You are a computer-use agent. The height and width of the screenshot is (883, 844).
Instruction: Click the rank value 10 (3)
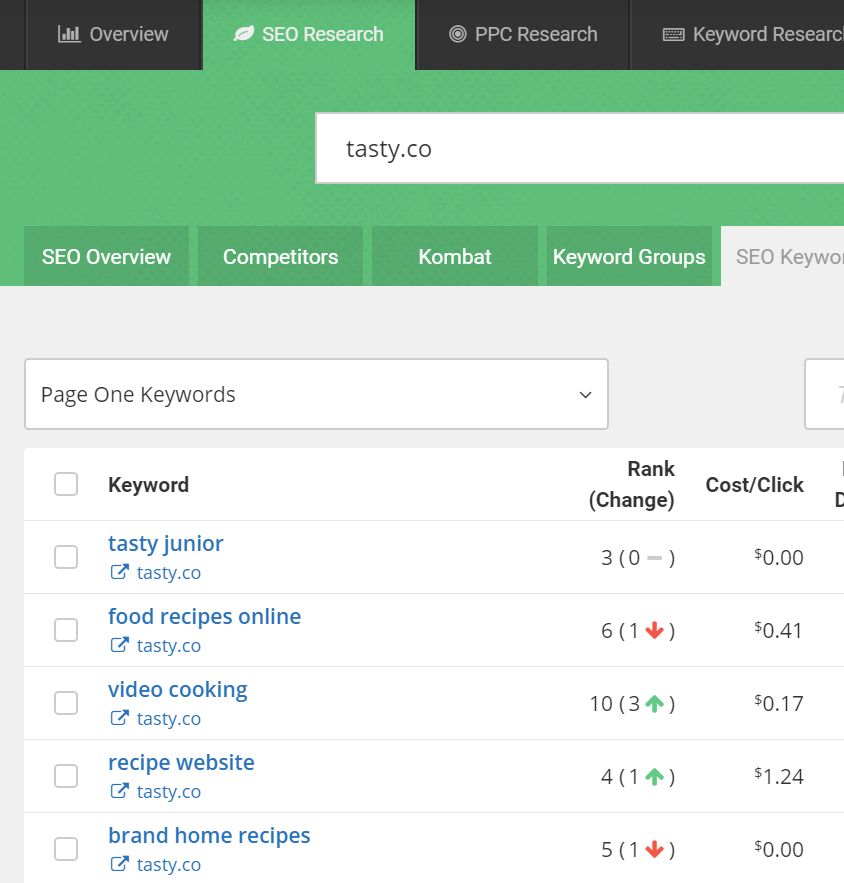point(632,704)
